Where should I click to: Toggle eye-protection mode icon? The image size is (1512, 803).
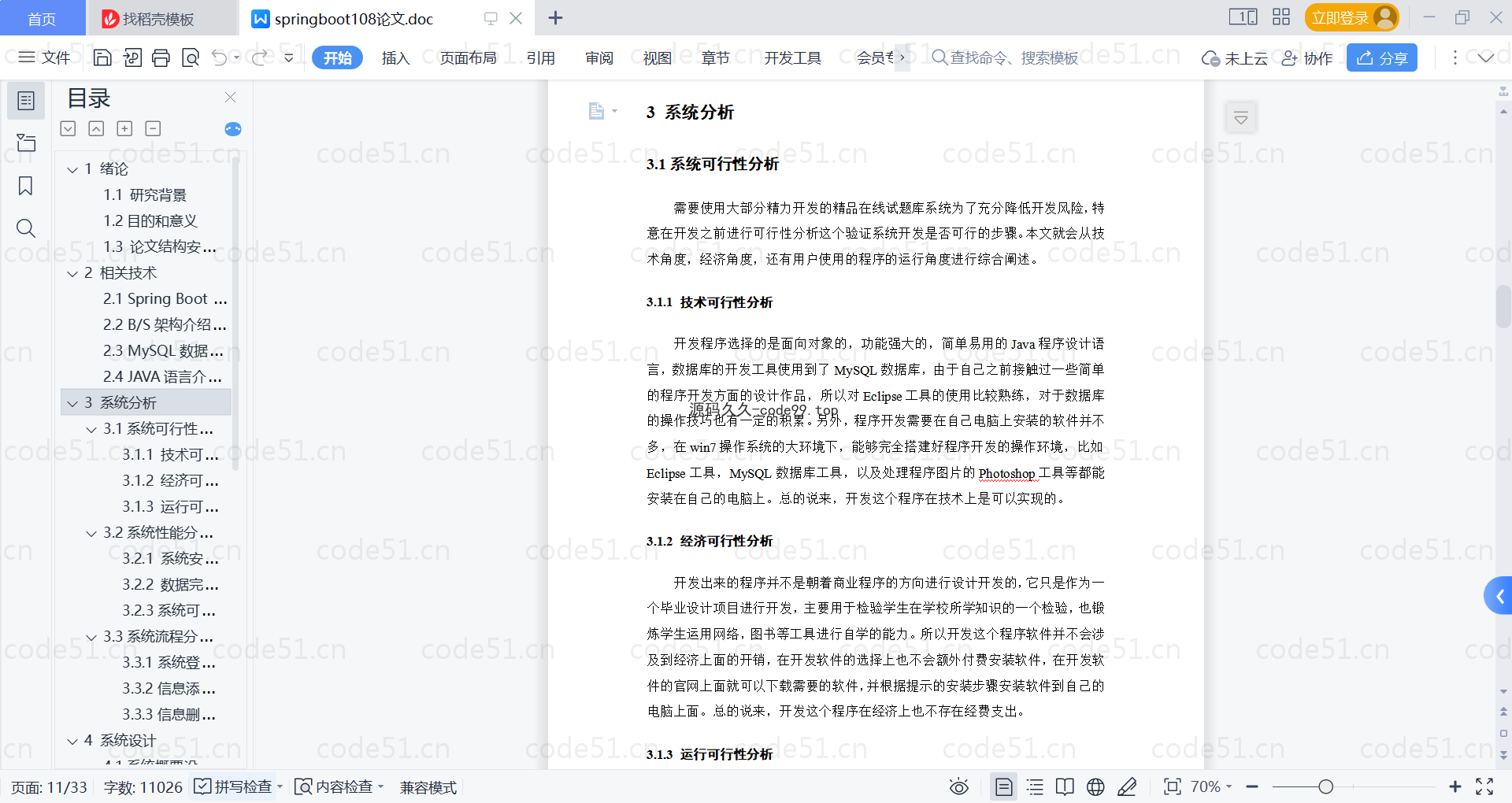(958, 786)
